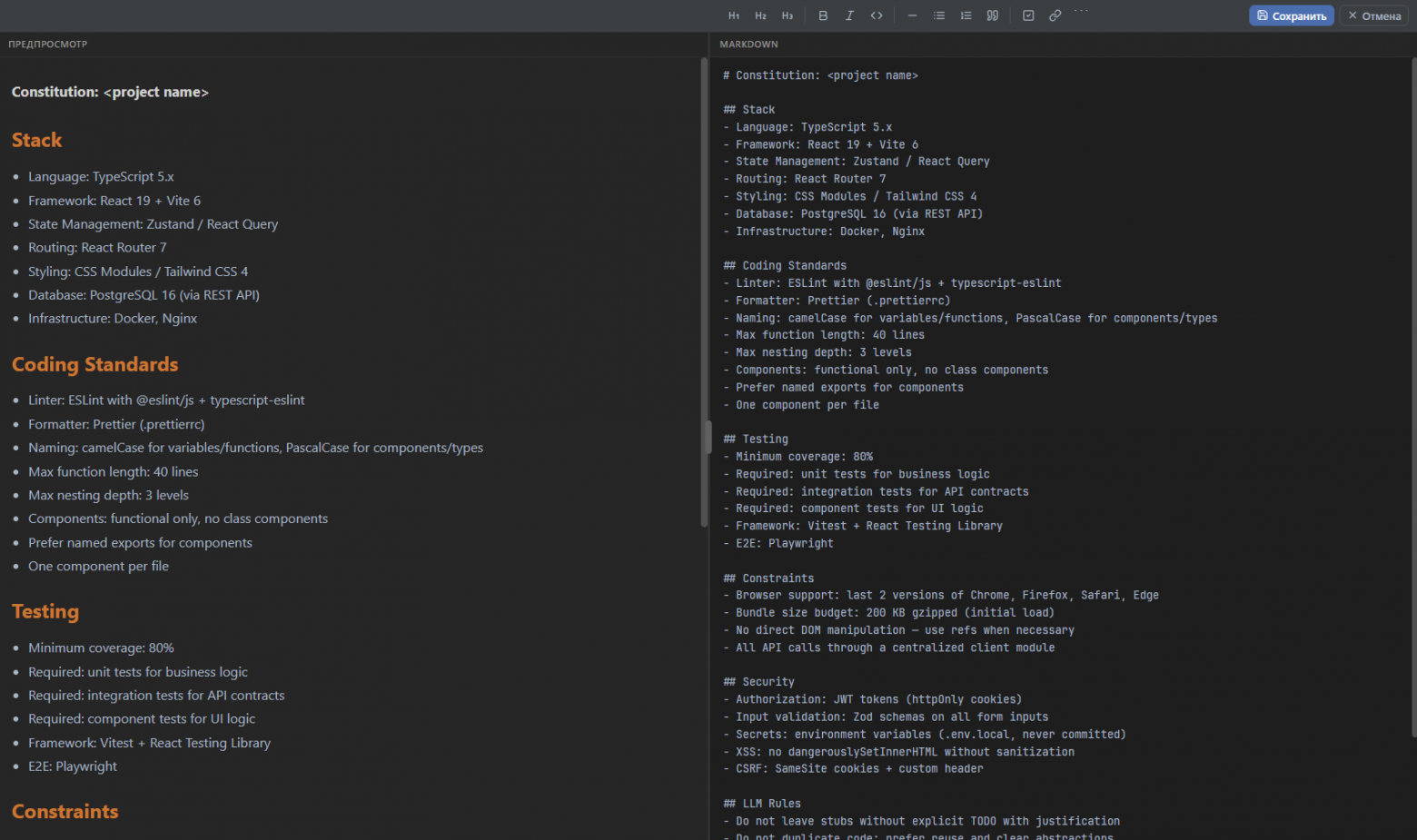Insert a task list checkbox
This screenshot has height=840, width=1417.
click(x=1028, y=15)
